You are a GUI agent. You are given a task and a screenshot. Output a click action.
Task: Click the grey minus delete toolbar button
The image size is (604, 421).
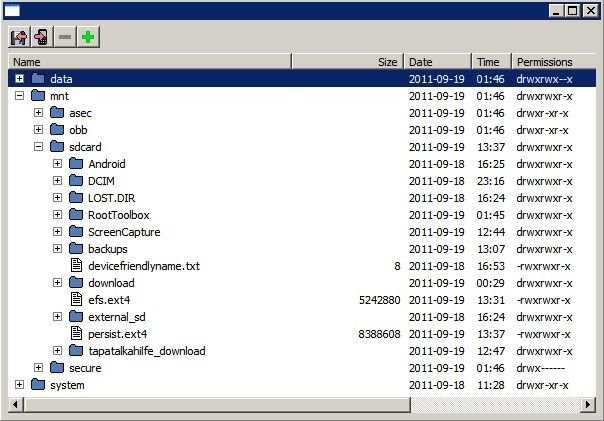click(65, 37)
